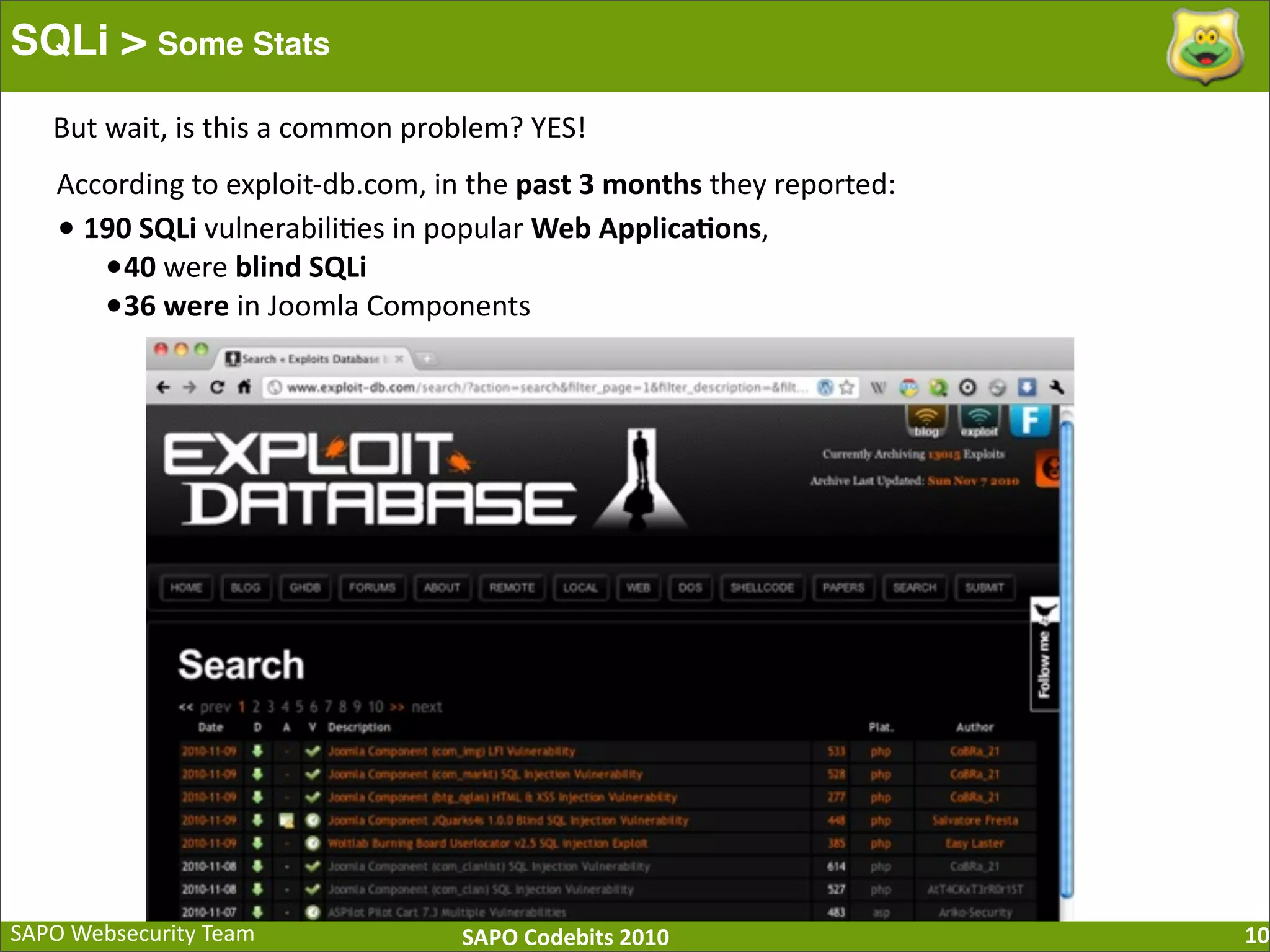Reload the page with the refresh icon

pos(217,388)
